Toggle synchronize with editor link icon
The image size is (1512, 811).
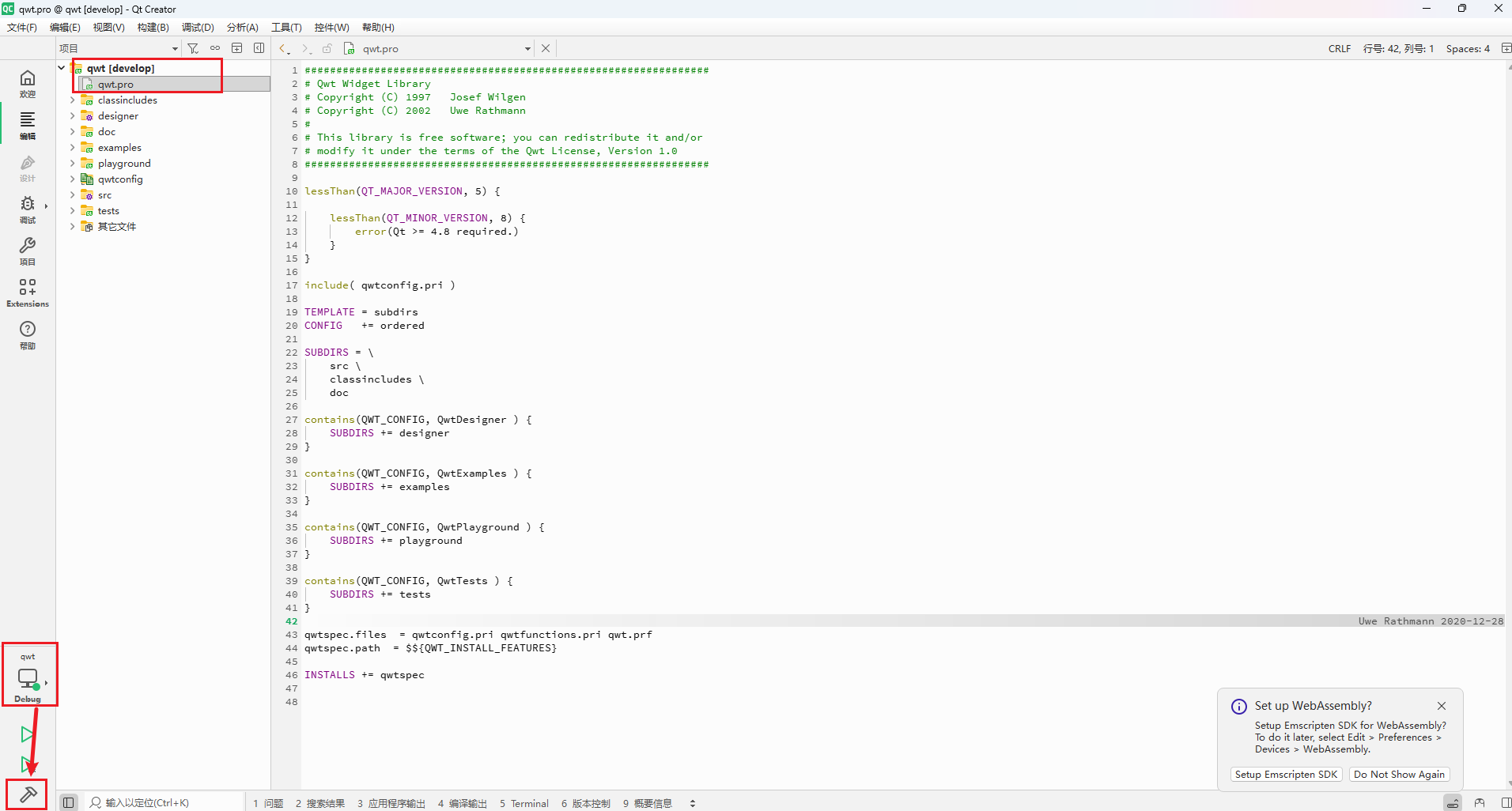215,48
